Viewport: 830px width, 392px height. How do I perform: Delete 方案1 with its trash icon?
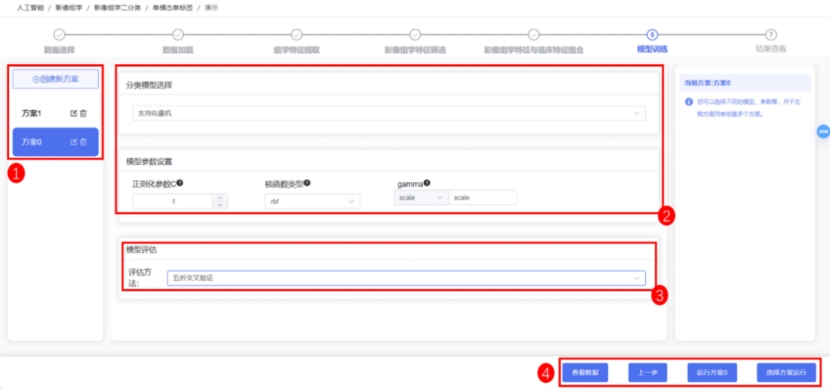83,114
